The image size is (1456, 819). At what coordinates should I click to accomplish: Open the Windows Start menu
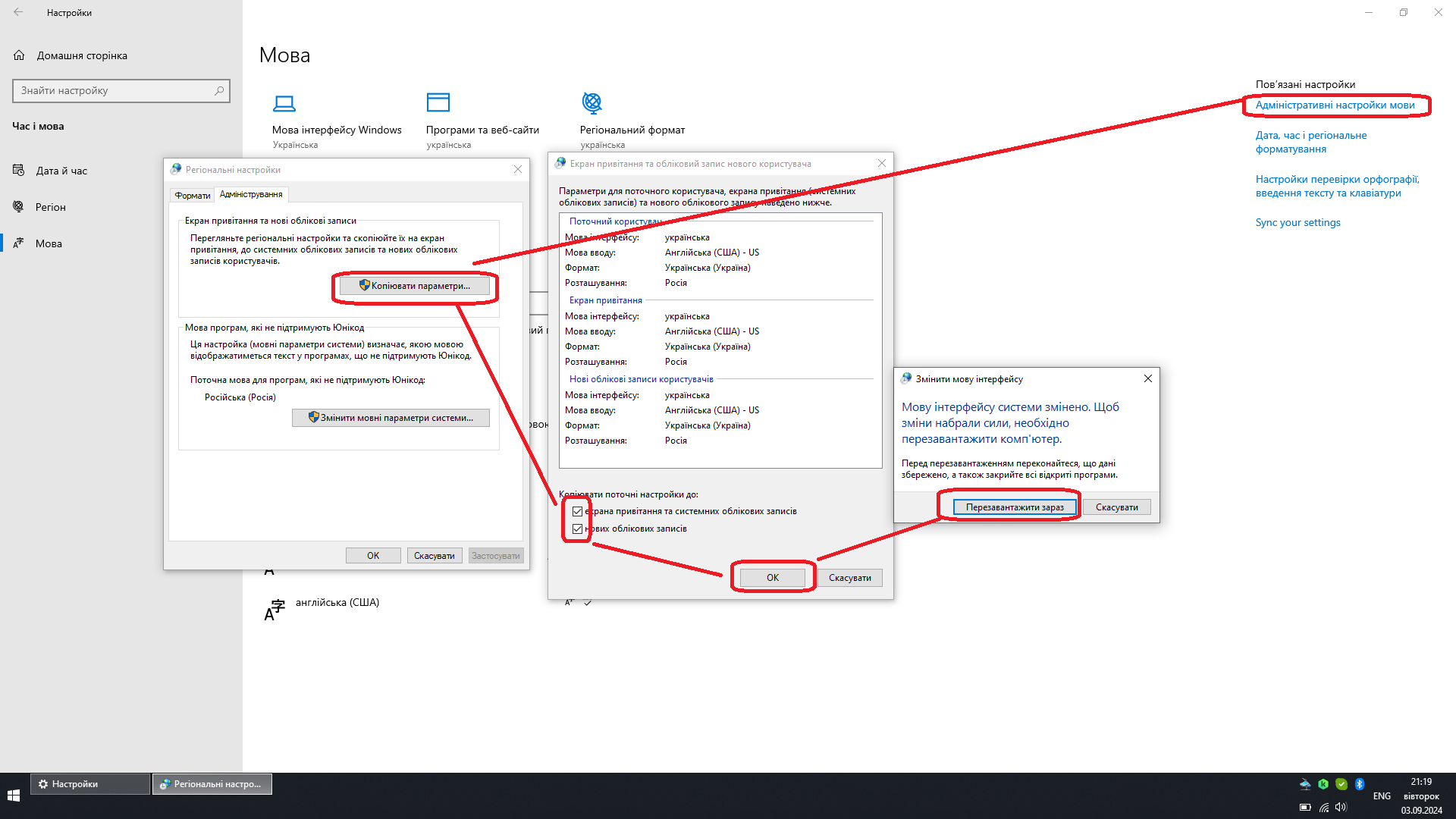(x=13, y=795)
